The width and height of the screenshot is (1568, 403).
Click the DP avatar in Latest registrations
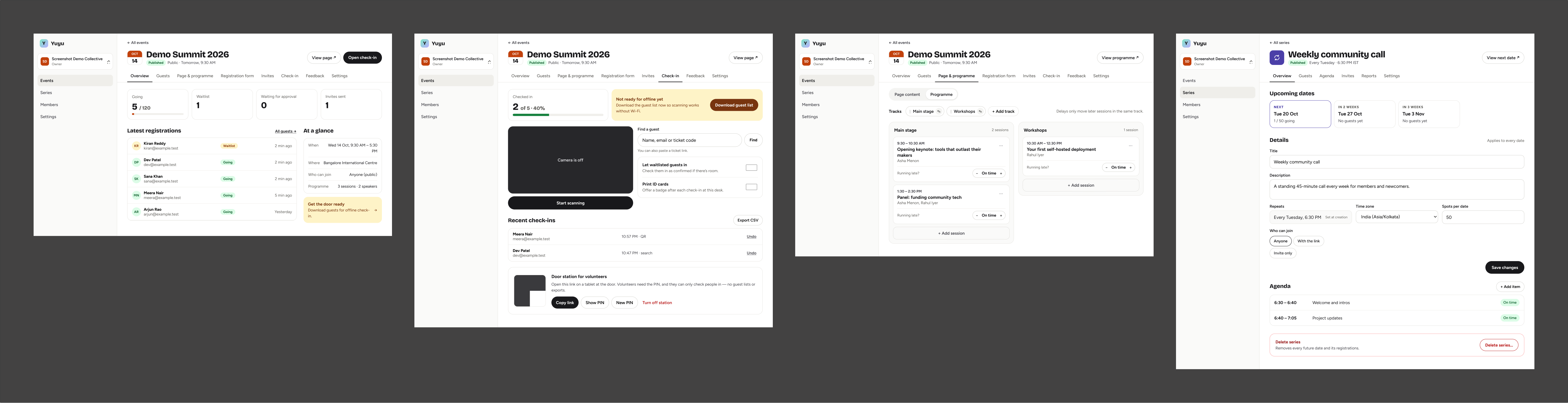[136, 163]
